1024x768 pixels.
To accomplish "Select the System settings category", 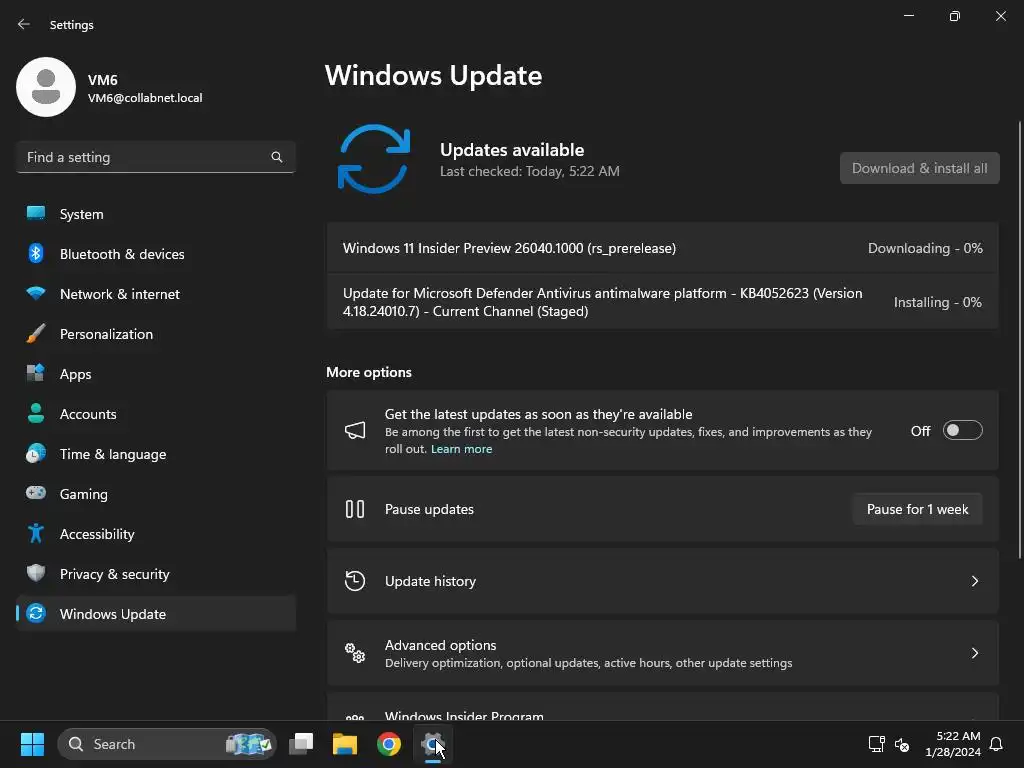I will click(x=156, y=214).
